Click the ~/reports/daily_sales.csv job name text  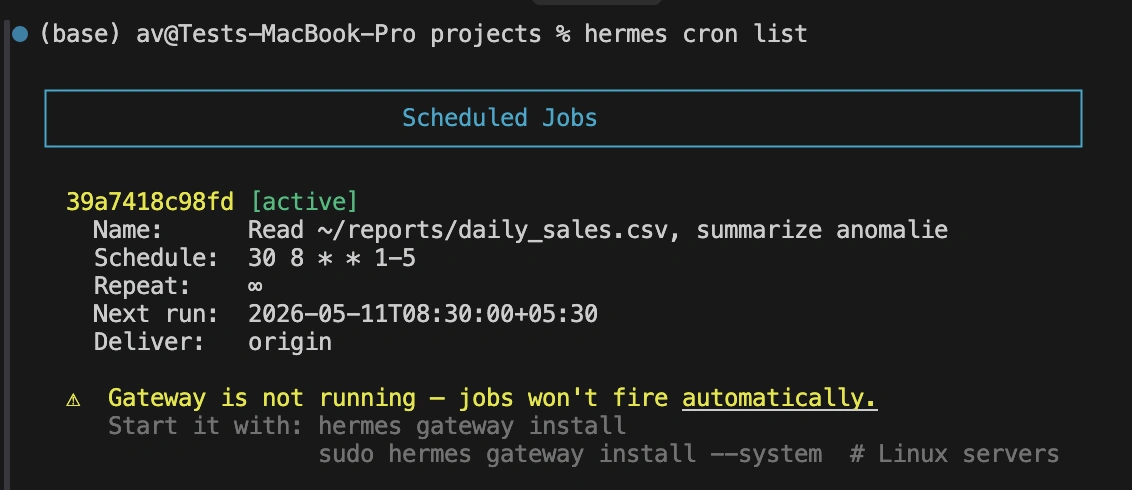pyautogui.click(x=598, y=230)
